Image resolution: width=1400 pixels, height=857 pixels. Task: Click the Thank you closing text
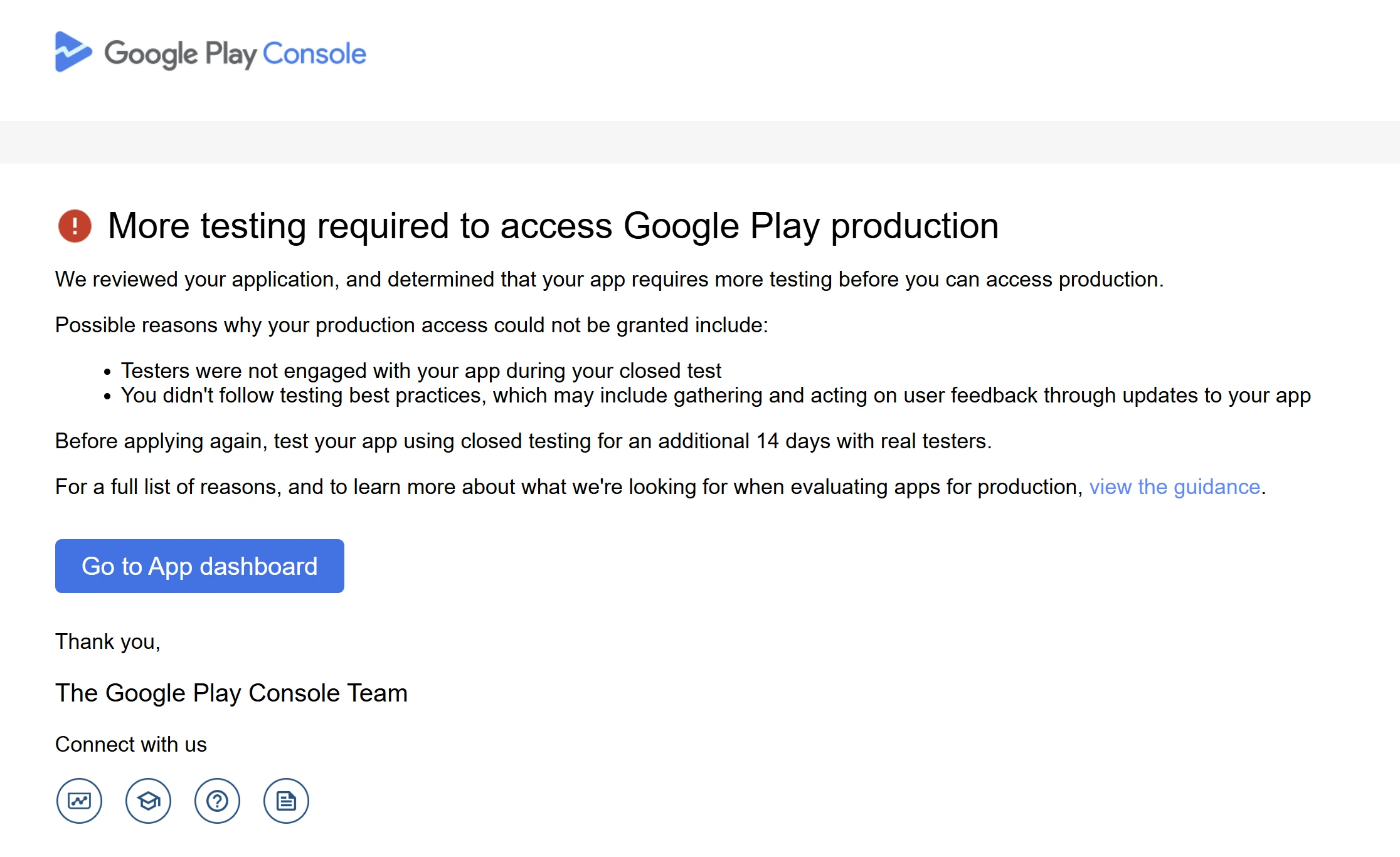(x=108, y=641)
